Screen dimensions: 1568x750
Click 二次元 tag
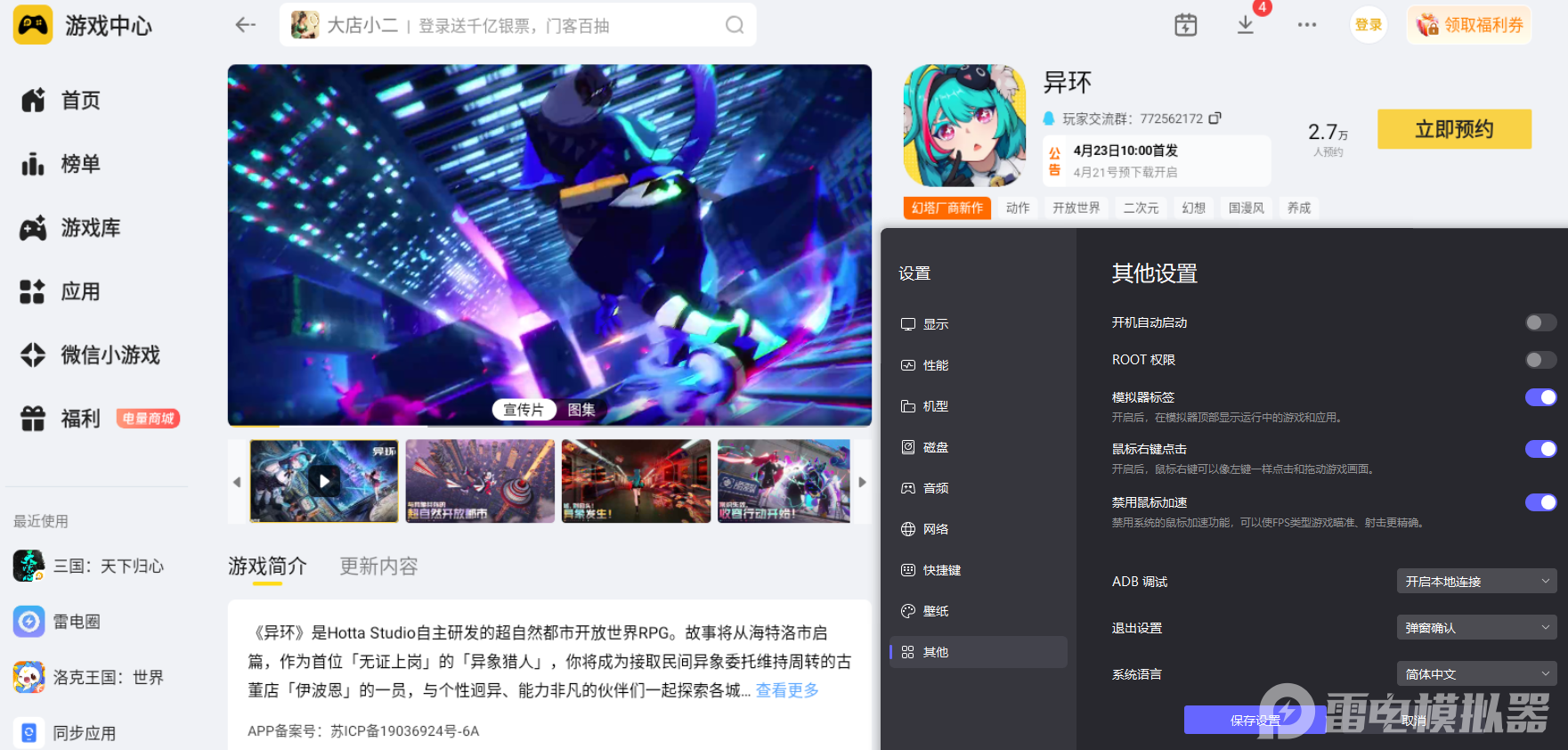(1141, 208)
